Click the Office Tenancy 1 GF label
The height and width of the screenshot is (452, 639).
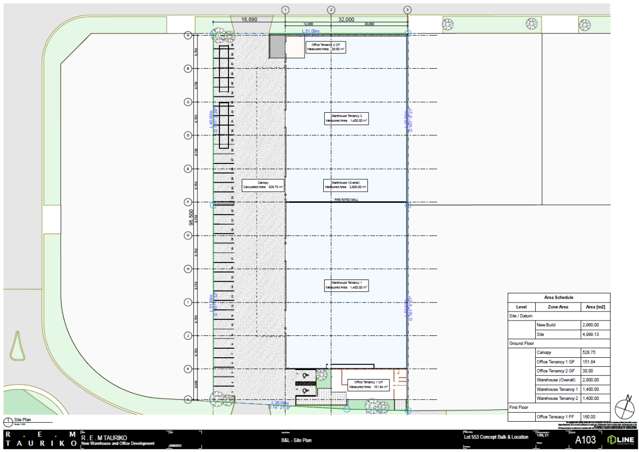click(365, 383)
